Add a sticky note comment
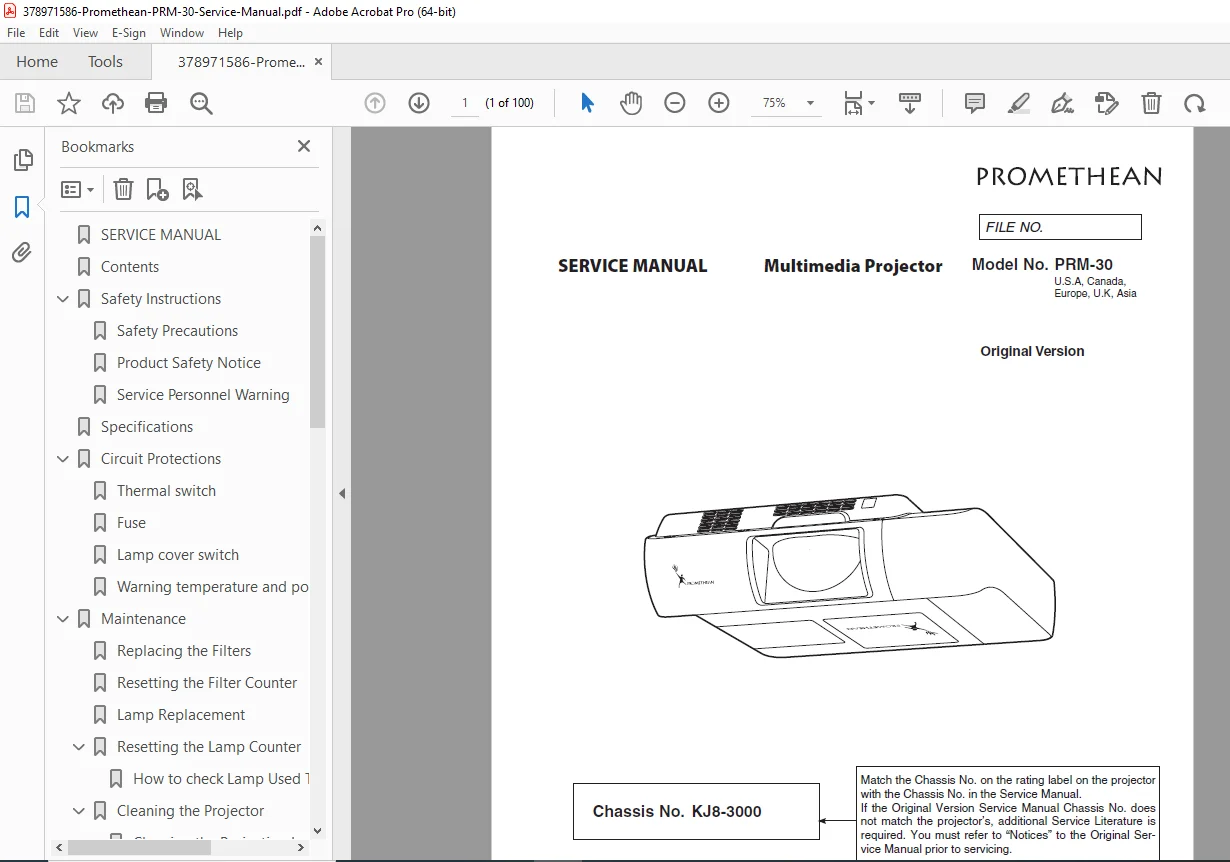 [x=975, y=103]
